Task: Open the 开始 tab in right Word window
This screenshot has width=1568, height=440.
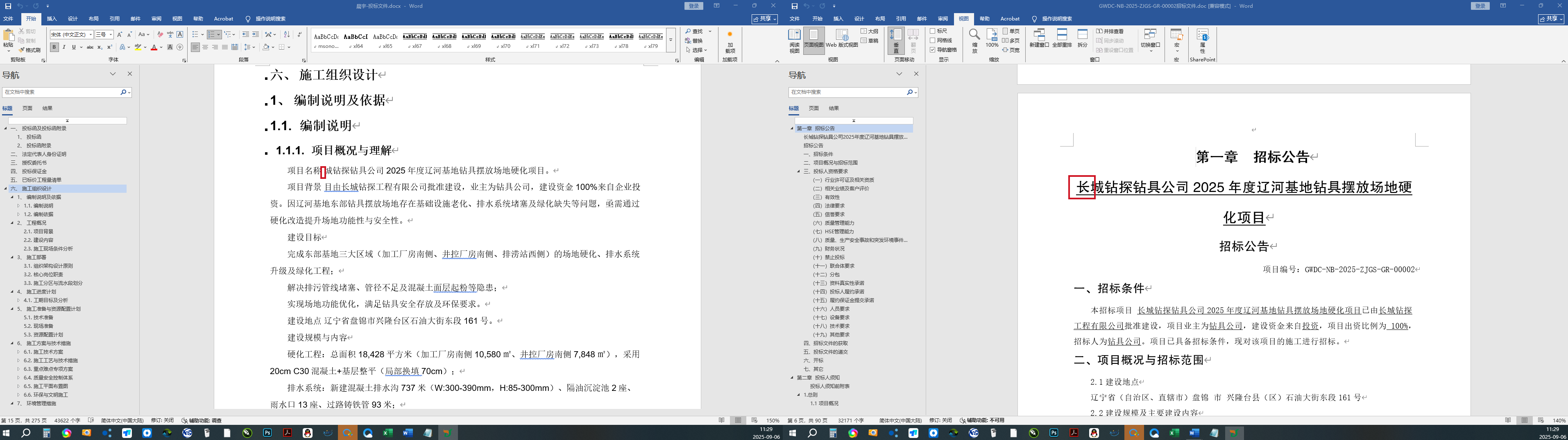Action: [x=818, y=19]
